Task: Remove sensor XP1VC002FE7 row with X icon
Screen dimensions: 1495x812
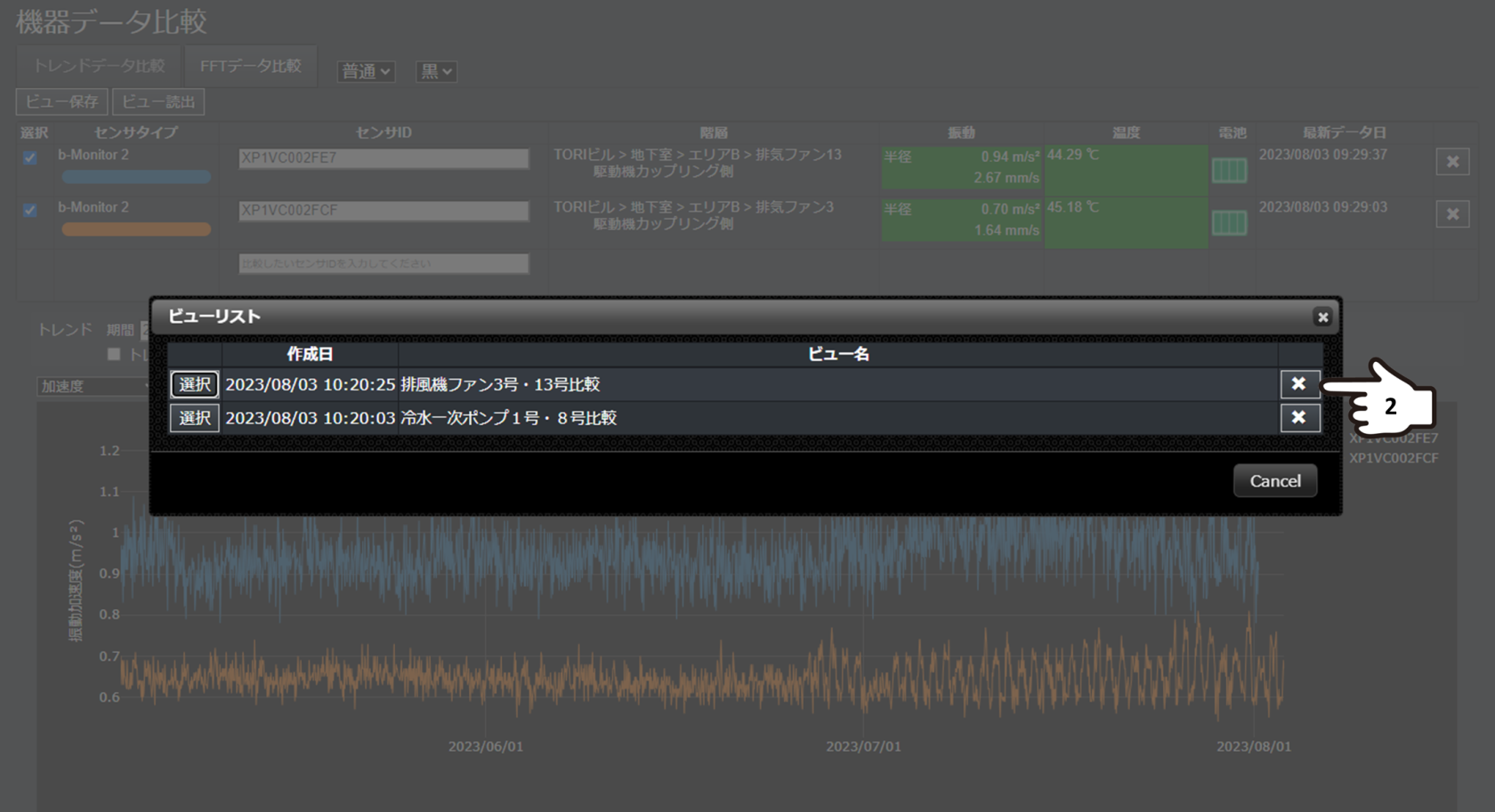Action: coord(1452,162)
